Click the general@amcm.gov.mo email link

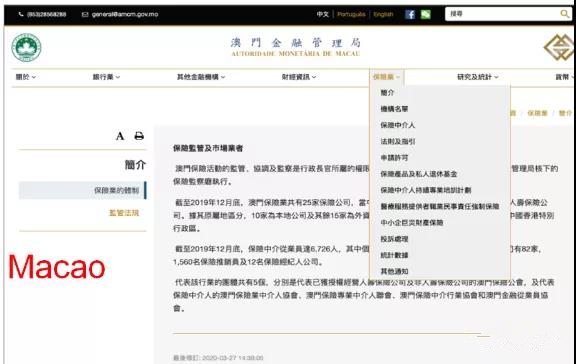coord(125,14)
